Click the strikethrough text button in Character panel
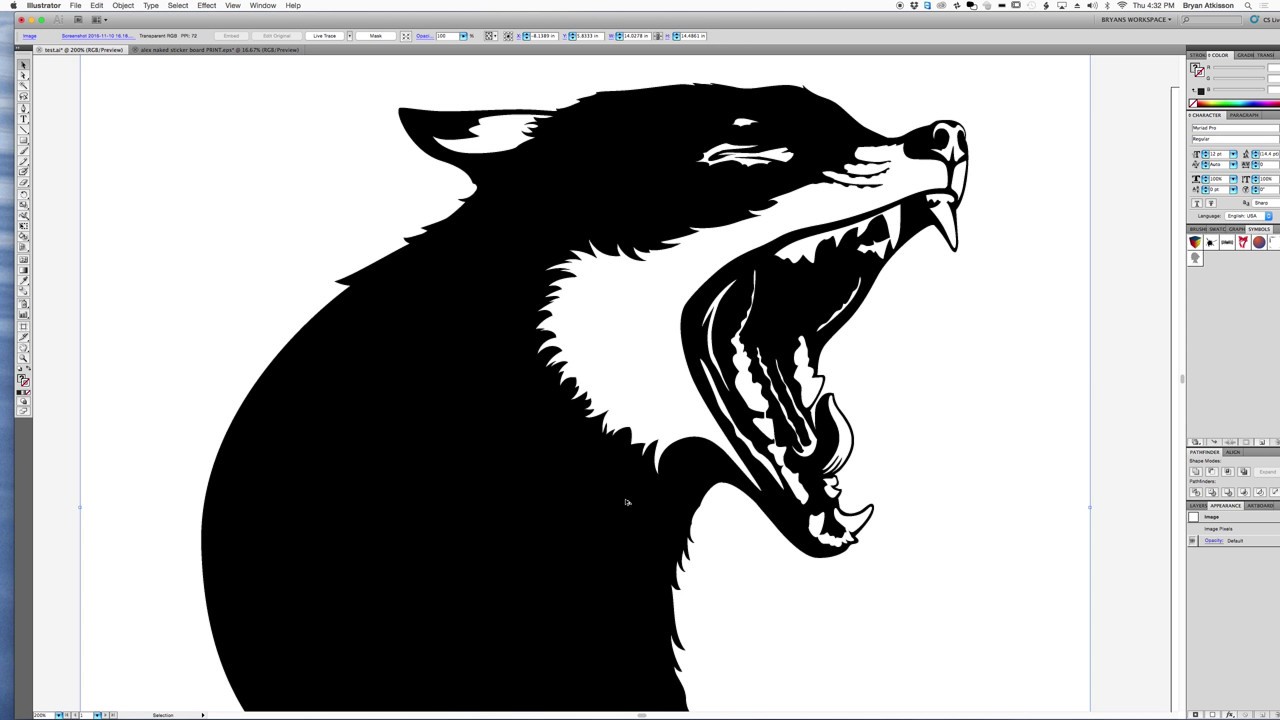1280x720 pixels. [1211, 203]
